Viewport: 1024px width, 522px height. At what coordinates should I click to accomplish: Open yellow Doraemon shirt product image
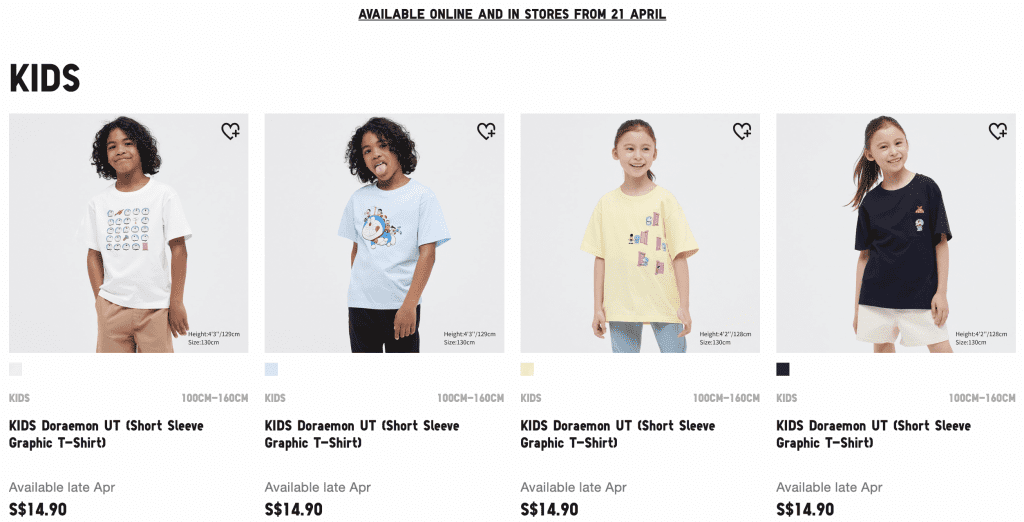click(x=640, y=233)
